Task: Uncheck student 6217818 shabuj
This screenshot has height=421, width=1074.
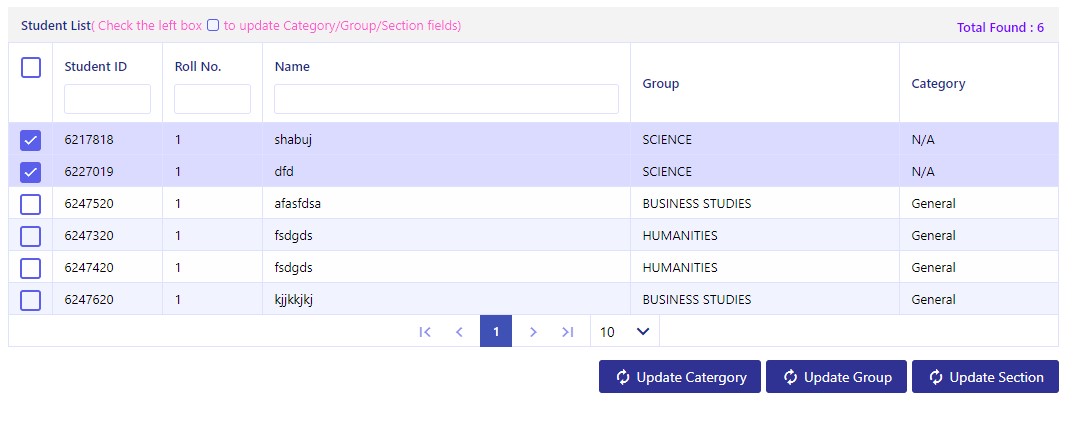Action: pyautogui.click(x=31, y=140)
